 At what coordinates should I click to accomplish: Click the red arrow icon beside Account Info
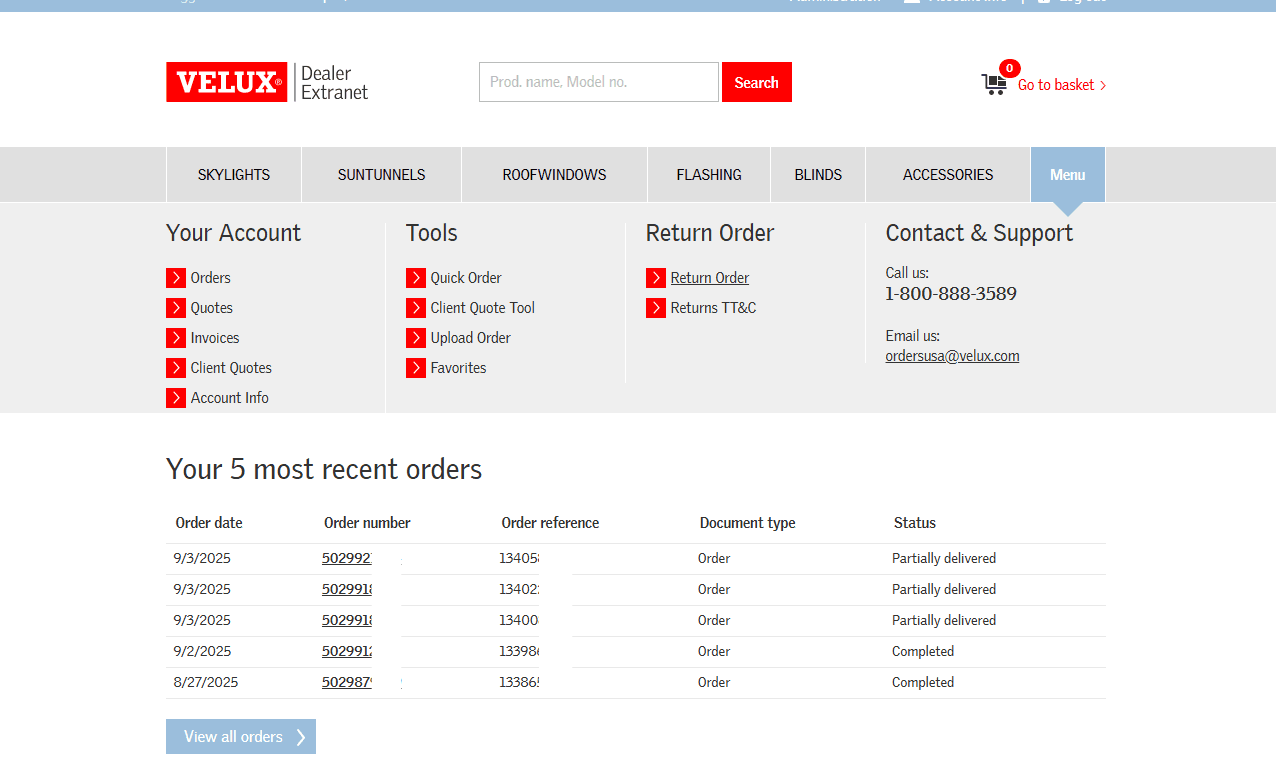[176, 398]
